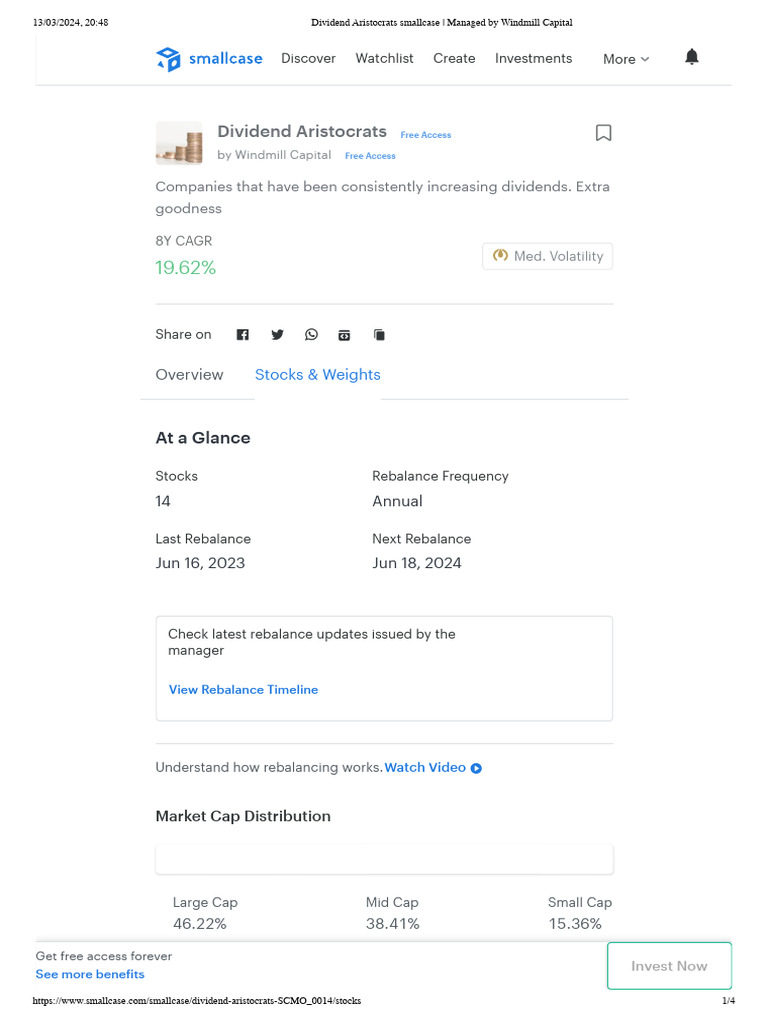The image size is (768, 1024).
Task: Bookmark the Dividend Aristocrats smallcase
Action: point(603,133)
